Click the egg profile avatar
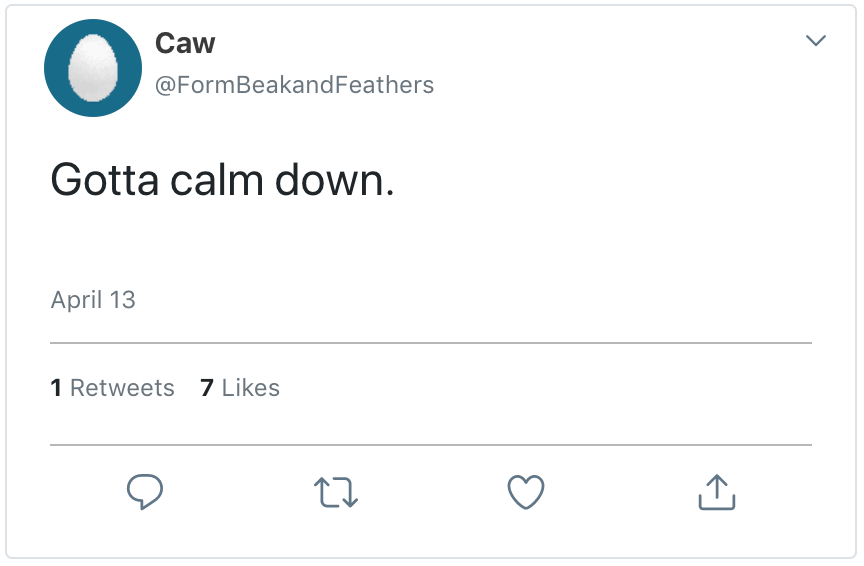This screenshot has width=864, height=566. click(x=93, y=69)
